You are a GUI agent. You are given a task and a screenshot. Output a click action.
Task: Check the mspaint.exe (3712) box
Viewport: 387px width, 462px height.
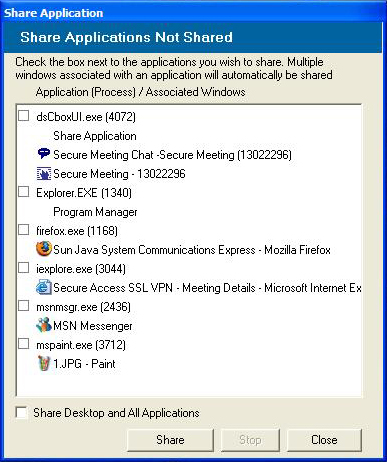(23, 344)
